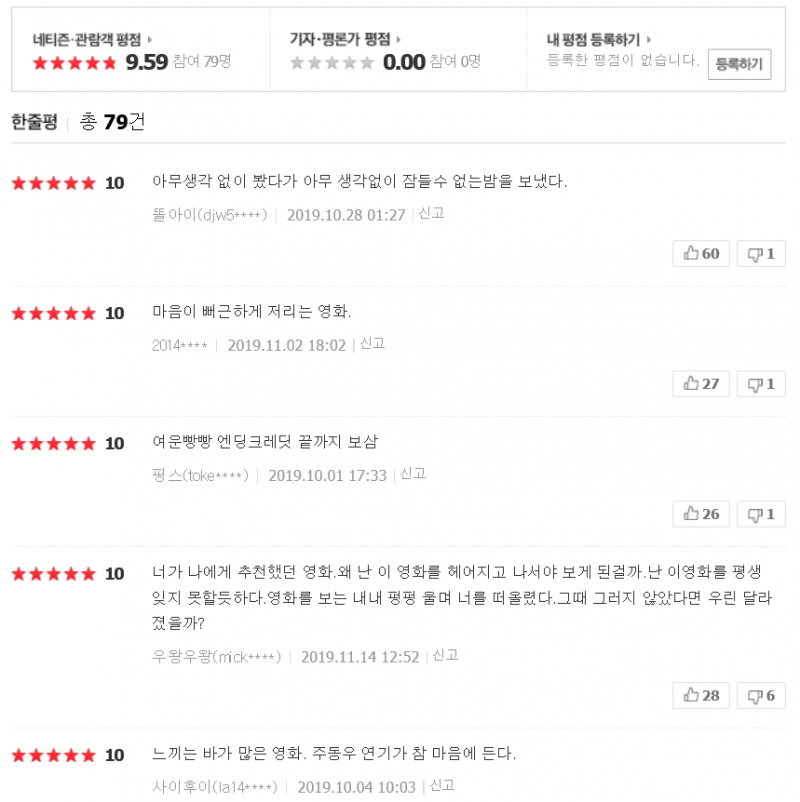
Task: Dislike the 펑스 review
Action: pos(761,514)
